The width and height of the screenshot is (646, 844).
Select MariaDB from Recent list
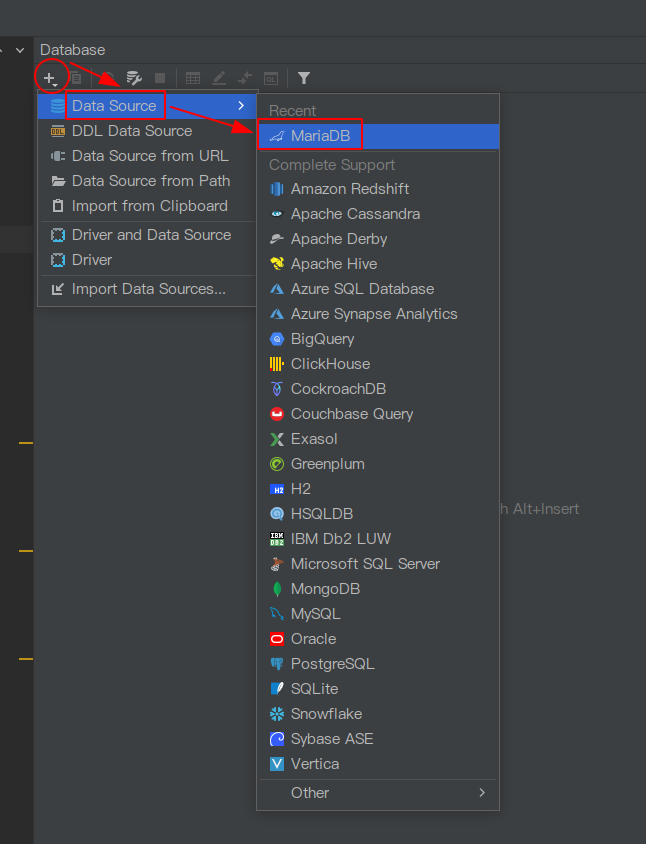click(x=378, y=136)
